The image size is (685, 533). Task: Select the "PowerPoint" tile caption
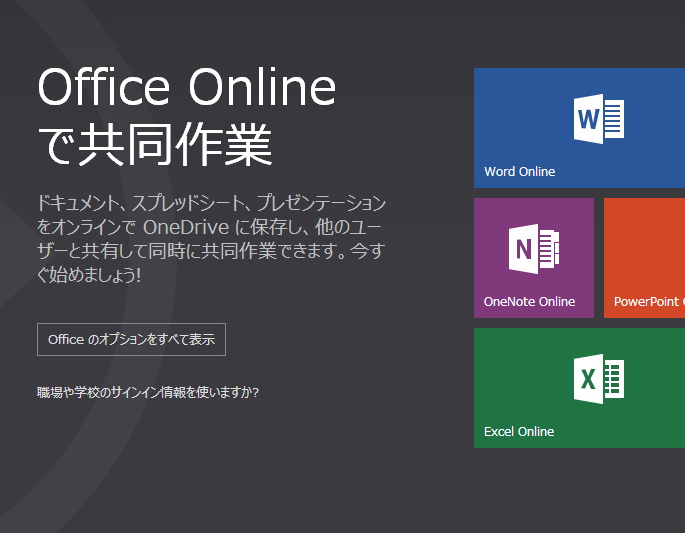pyautogui.click(x=648, y=301)
